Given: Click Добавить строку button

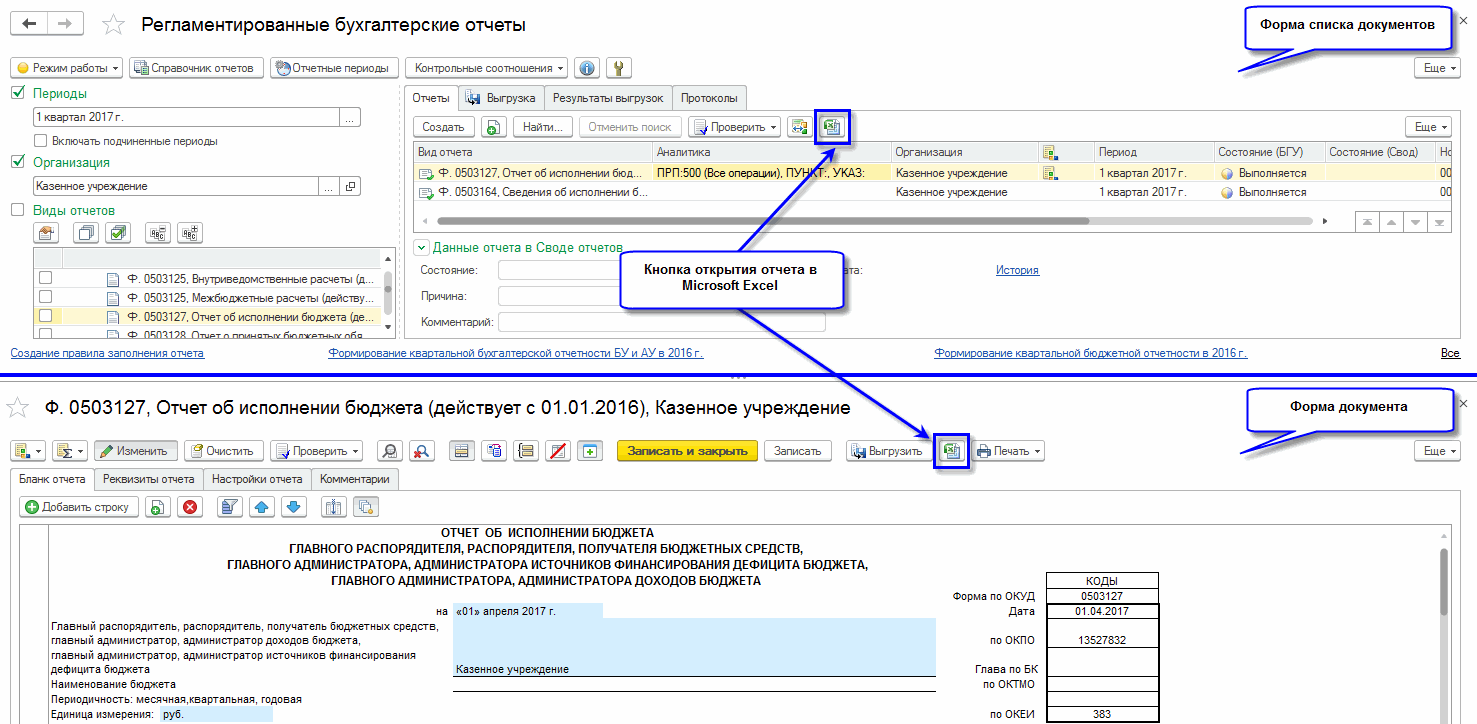Looking at the screenshot, I should 79,507.
